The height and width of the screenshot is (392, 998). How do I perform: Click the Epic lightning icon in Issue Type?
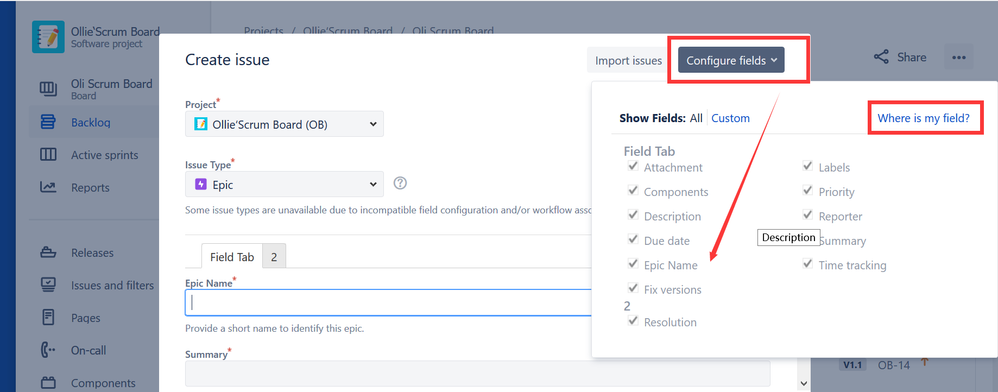coord(200,185)
